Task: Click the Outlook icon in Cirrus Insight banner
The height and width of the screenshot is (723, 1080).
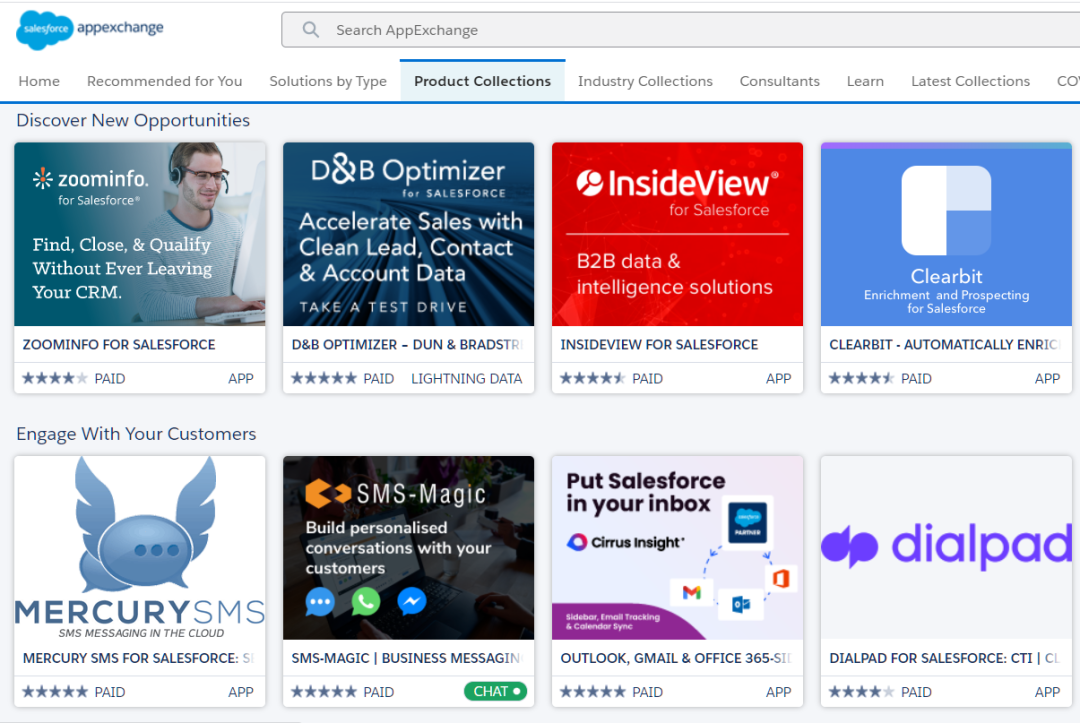Action: (741, 605)
